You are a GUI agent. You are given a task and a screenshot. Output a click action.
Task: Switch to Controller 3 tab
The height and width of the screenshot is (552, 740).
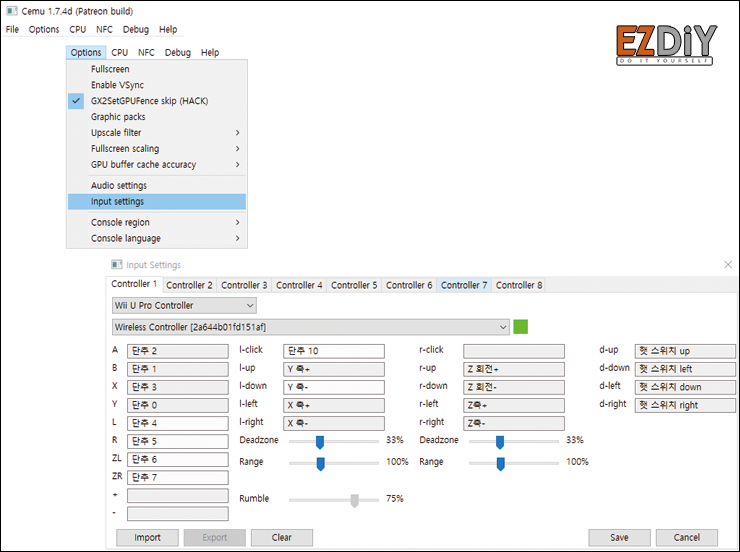coord(244,285)
